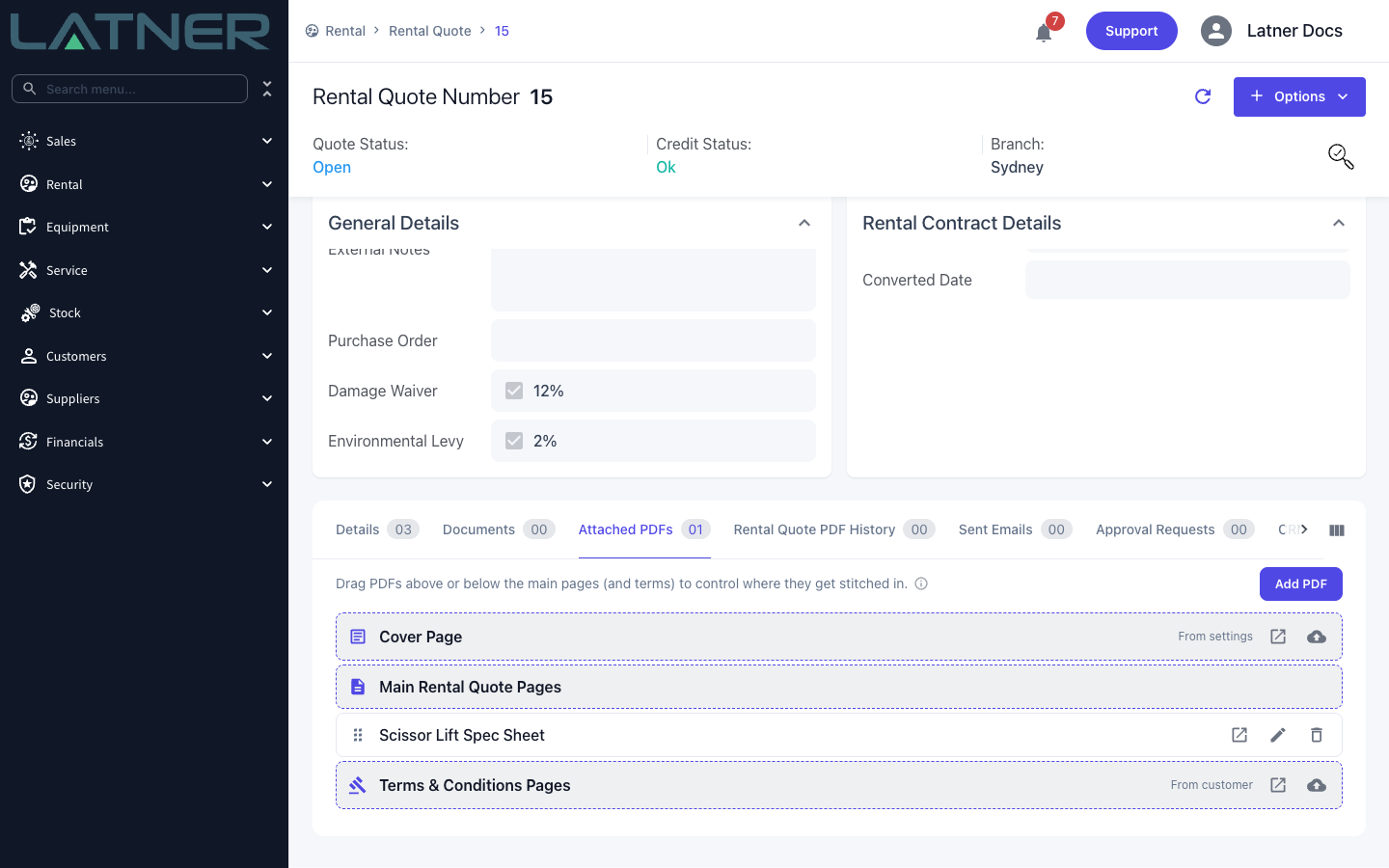Toggle the Damage Waiver checkbox

[x=514, y=391]
